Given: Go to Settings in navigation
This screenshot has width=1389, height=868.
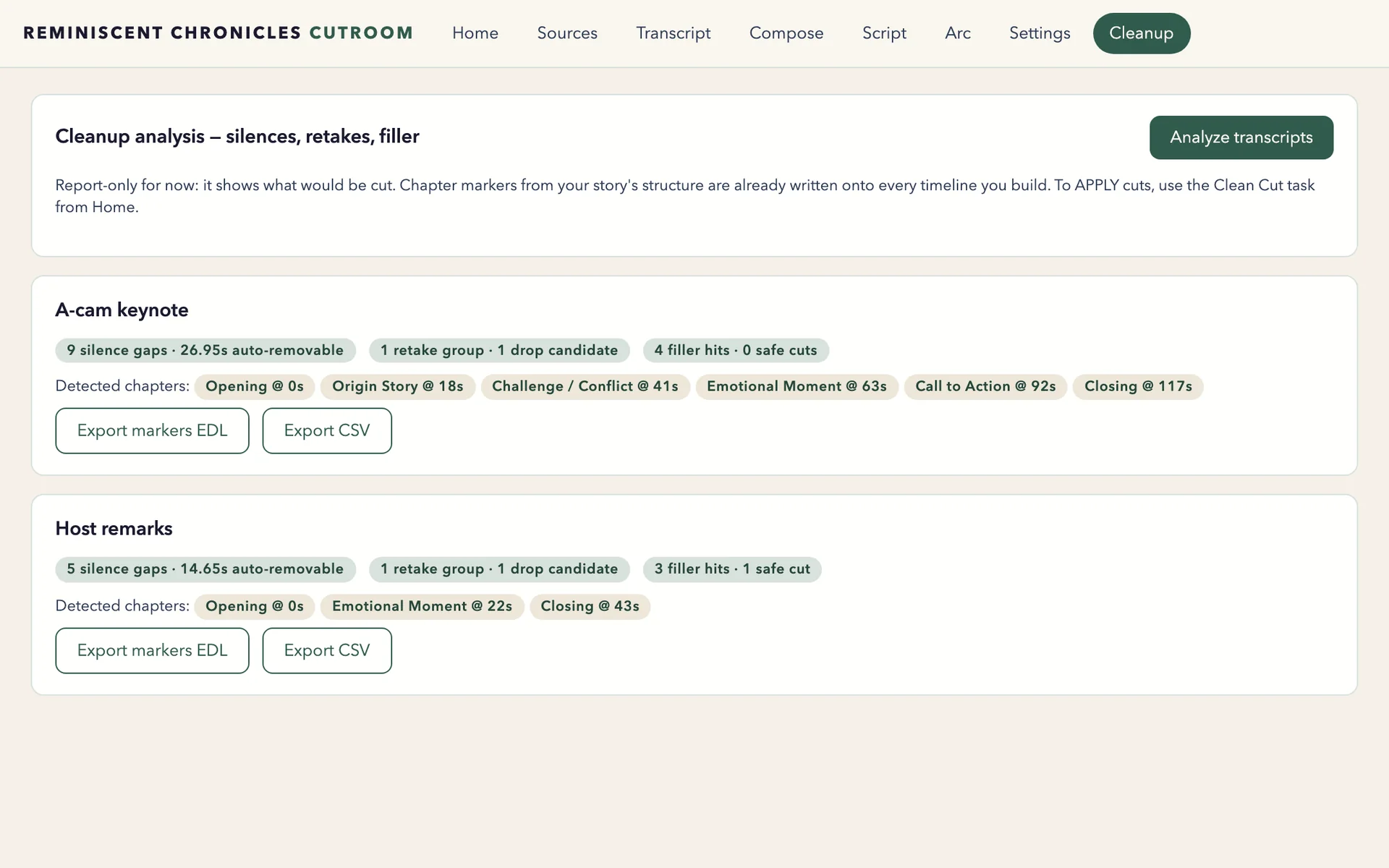Looking at the screenshot, I should (1040, 33).
